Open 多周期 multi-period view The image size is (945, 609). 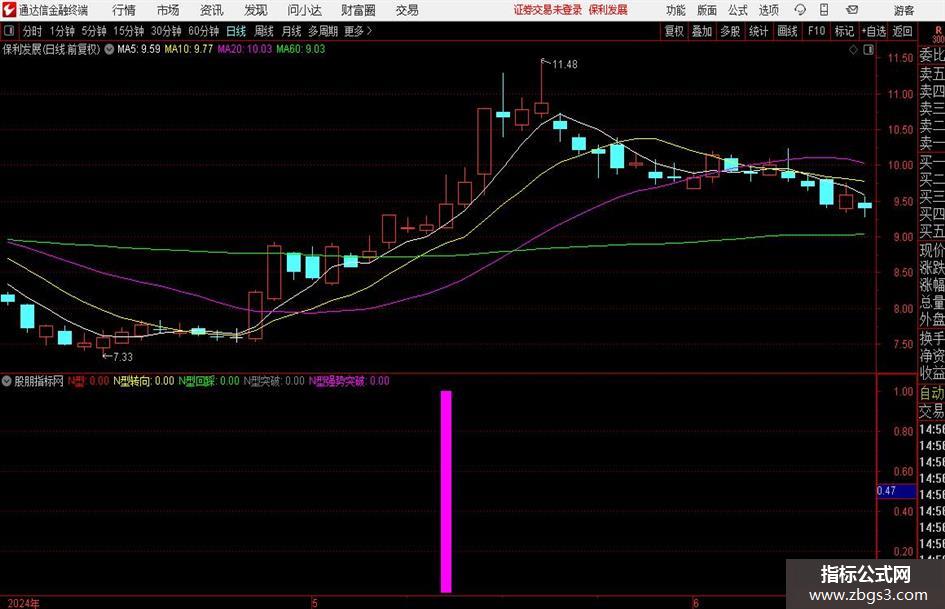point(323,31)
